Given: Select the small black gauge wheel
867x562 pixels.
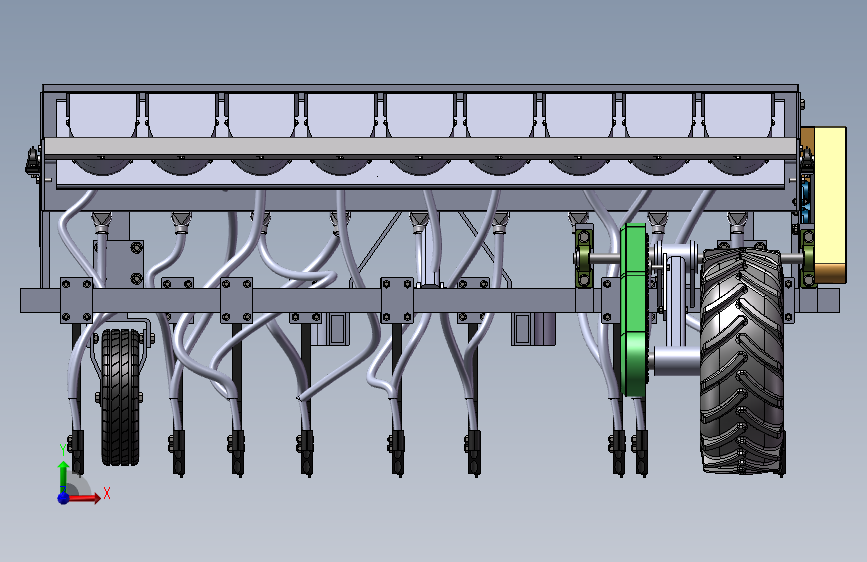Looking at the screenshot, I should [121, 397].
